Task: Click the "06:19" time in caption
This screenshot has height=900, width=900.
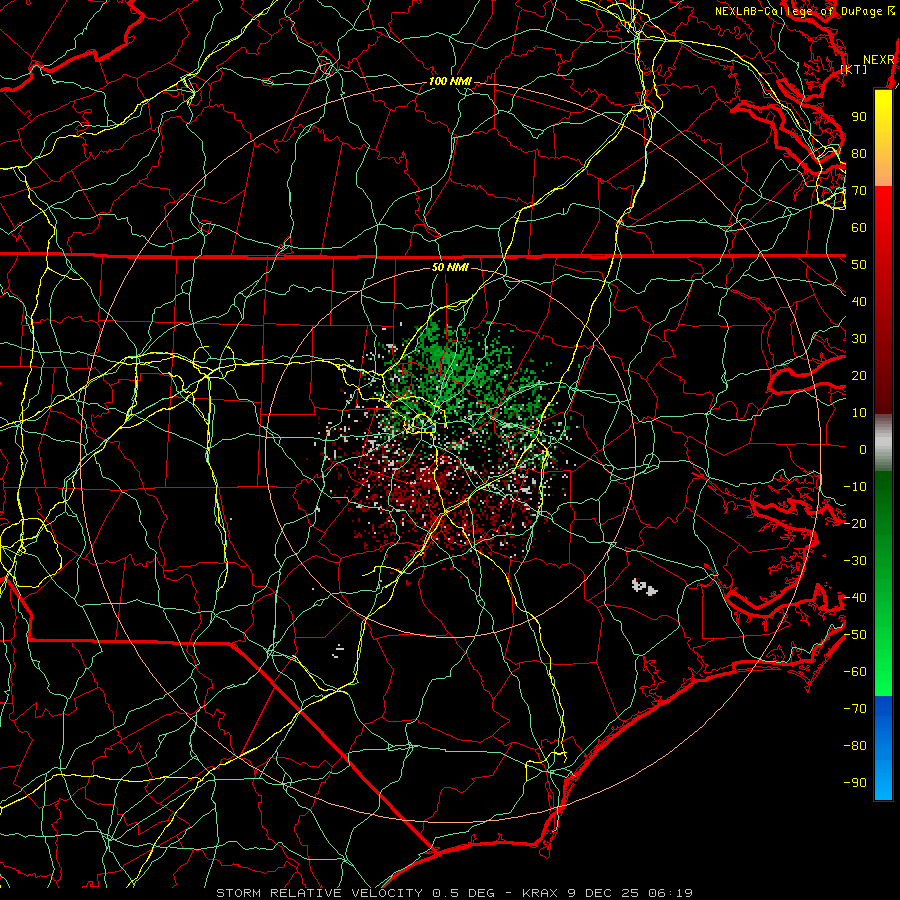Action: point(669,893)
